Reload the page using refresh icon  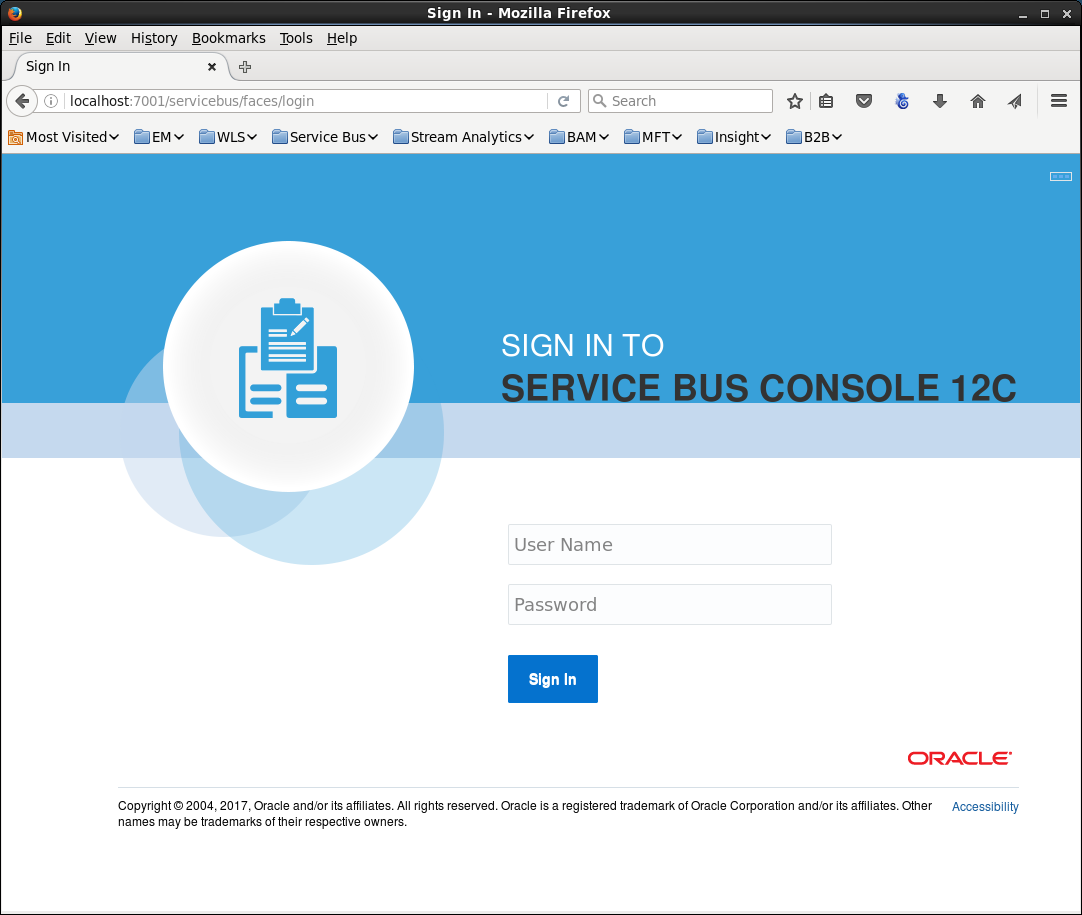click(x=563, y=101)
